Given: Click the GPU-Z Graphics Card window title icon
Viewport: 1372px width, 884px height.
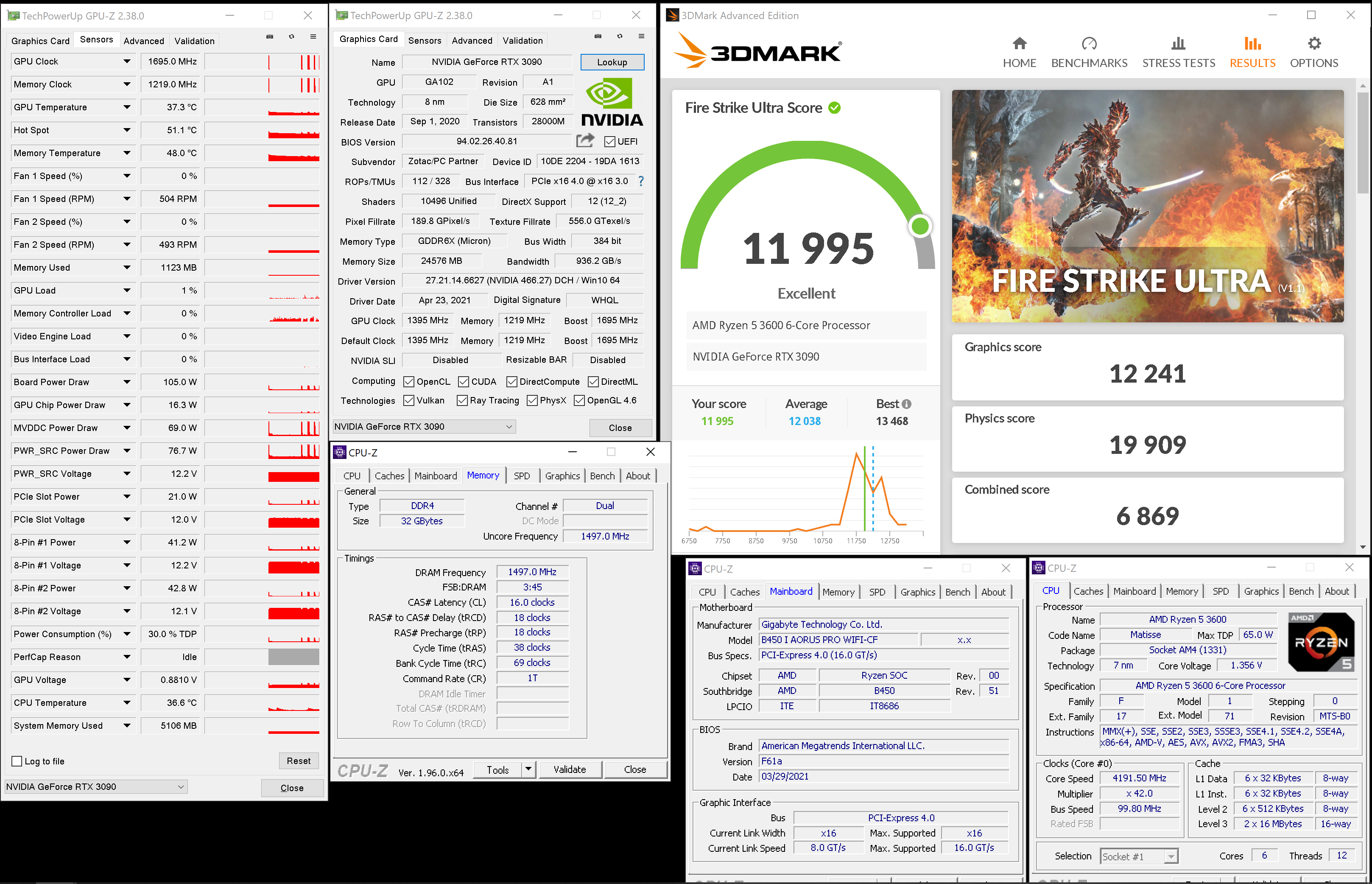Looking at the screenshot, I should point(341,16).
